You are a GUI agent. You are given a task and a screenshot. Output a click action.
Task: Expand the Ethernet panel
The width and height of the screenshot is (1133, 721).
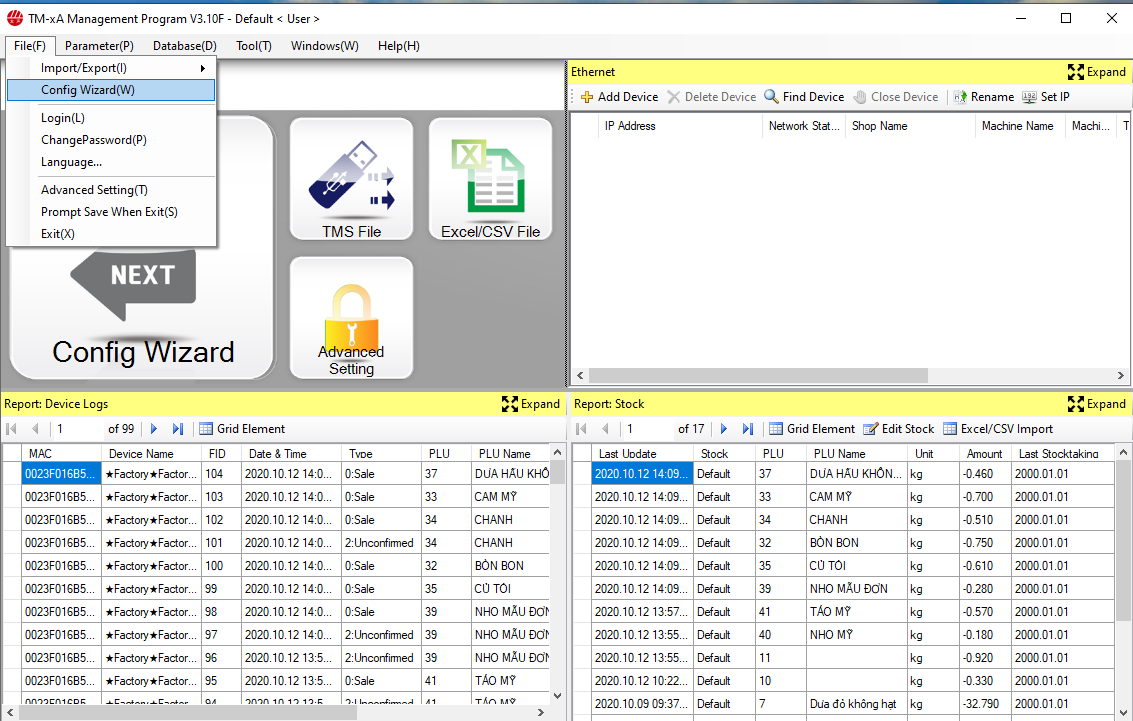coord(1096,72)
